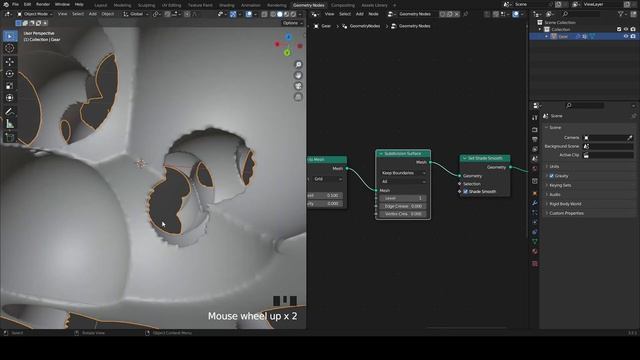Toggle the camera view icon in viewport

(x=298, y=86)
